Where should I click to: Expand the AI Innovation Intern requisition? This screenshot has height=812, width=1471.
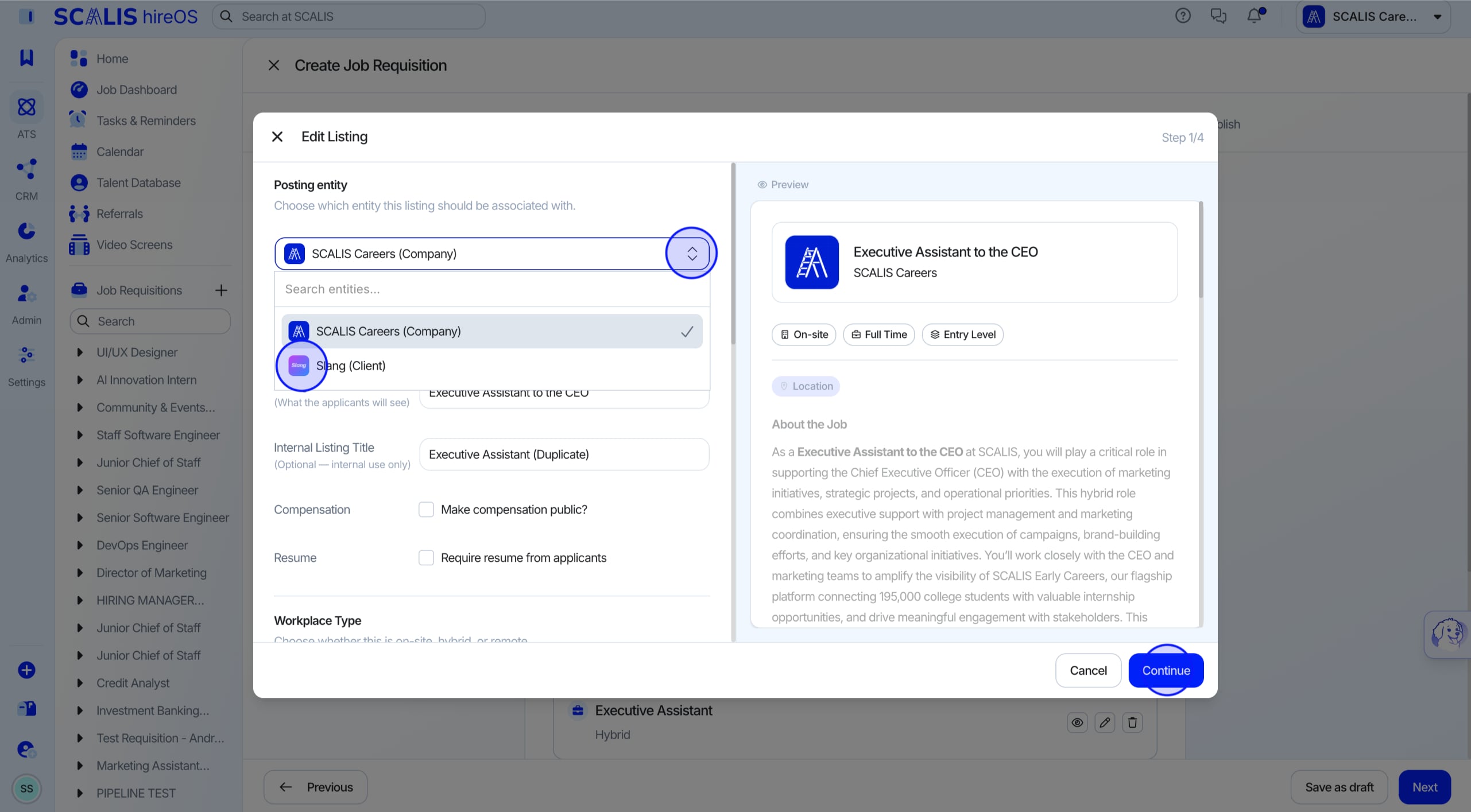80,380
